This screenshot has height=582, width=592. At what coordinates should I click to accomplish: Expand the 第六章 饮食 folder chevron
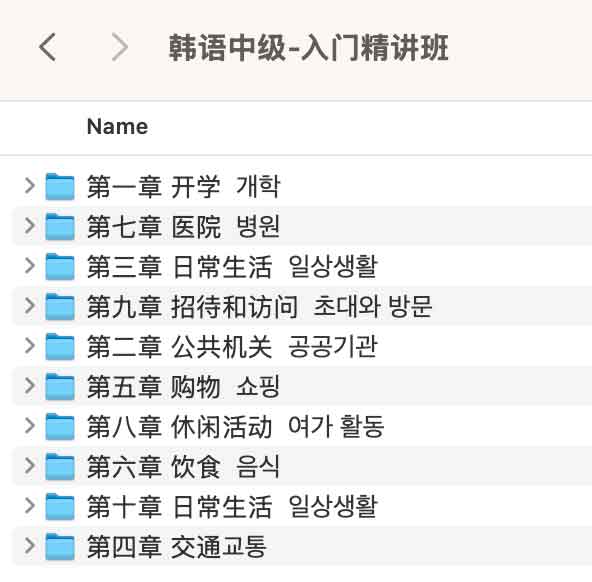(x=29, y=466)
